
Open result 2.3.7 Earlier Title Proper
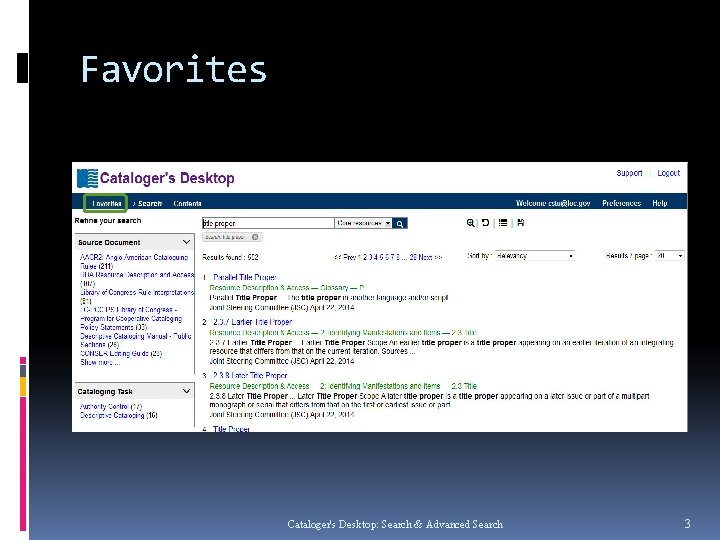(x=253, y=322)
